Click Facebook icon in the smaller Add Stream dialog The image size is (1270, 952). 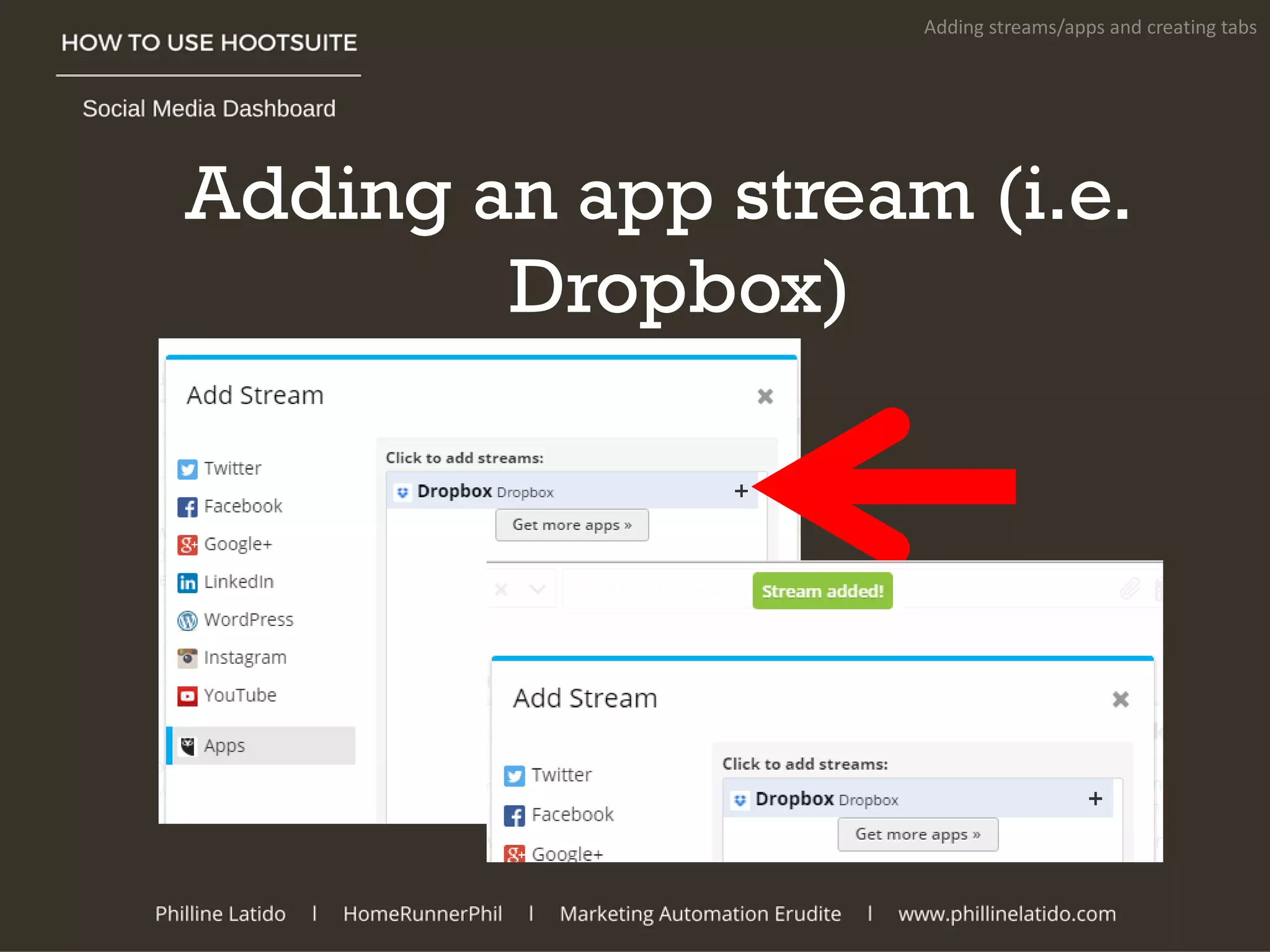tap(514, 816)
